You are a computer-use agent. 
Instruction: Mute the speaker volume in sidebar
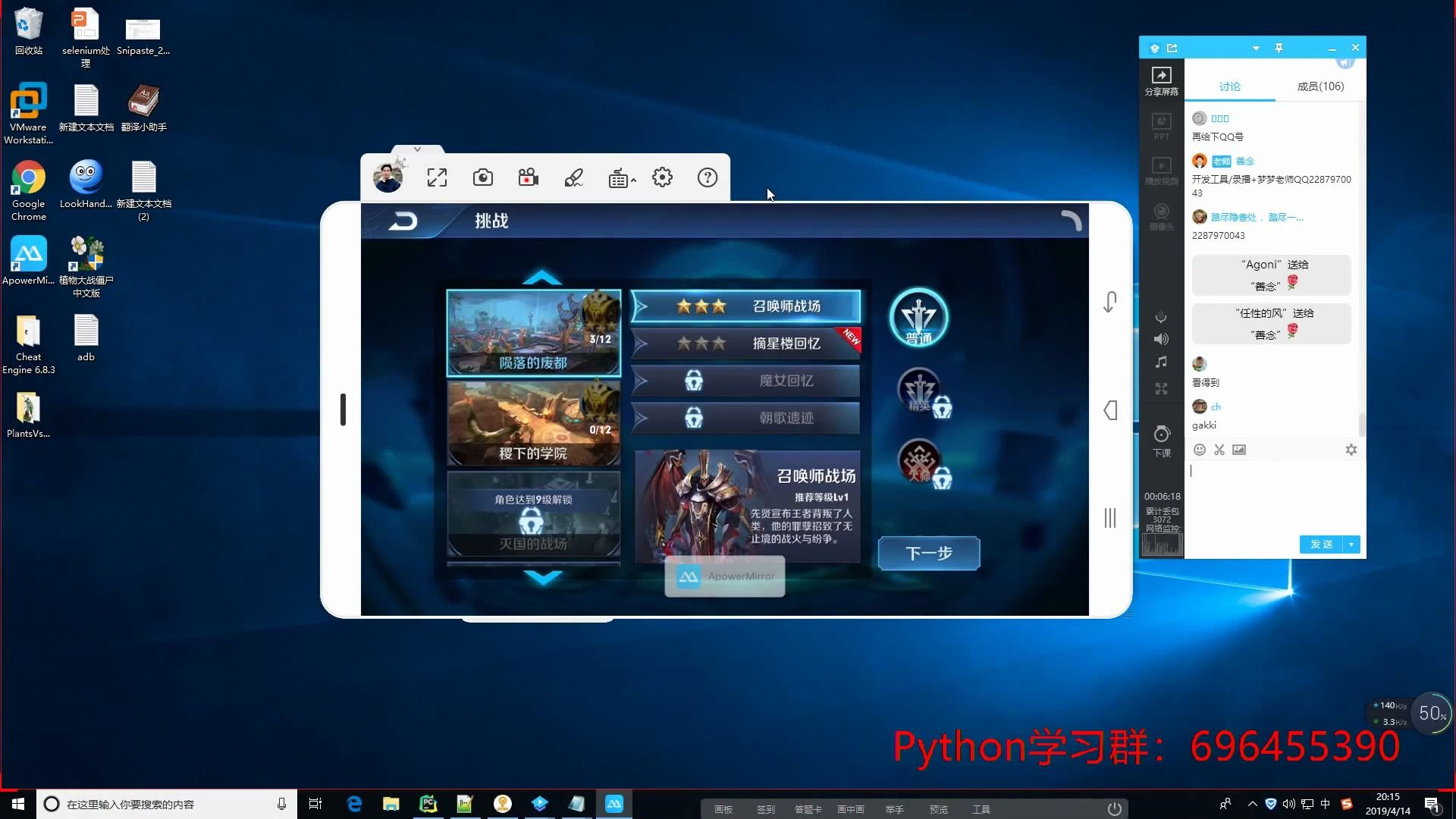click(x=1161, y=339)
